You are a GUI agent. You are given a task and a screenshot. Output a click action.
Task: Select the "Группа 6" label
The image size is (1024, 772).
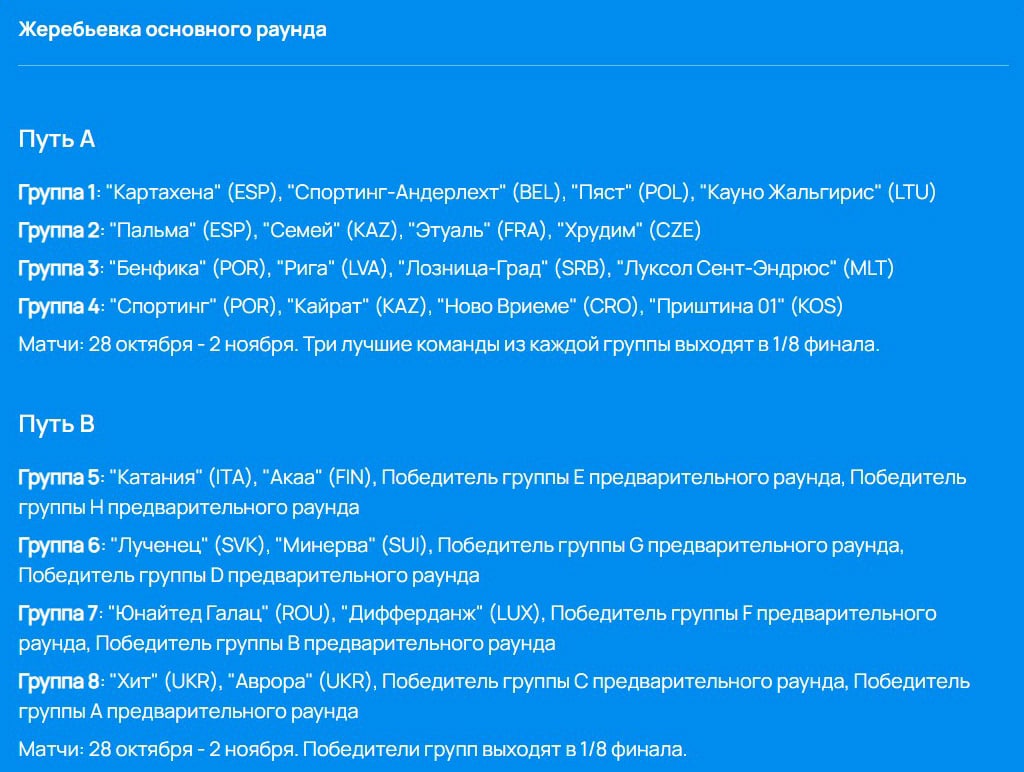click(x=59, y=545)
